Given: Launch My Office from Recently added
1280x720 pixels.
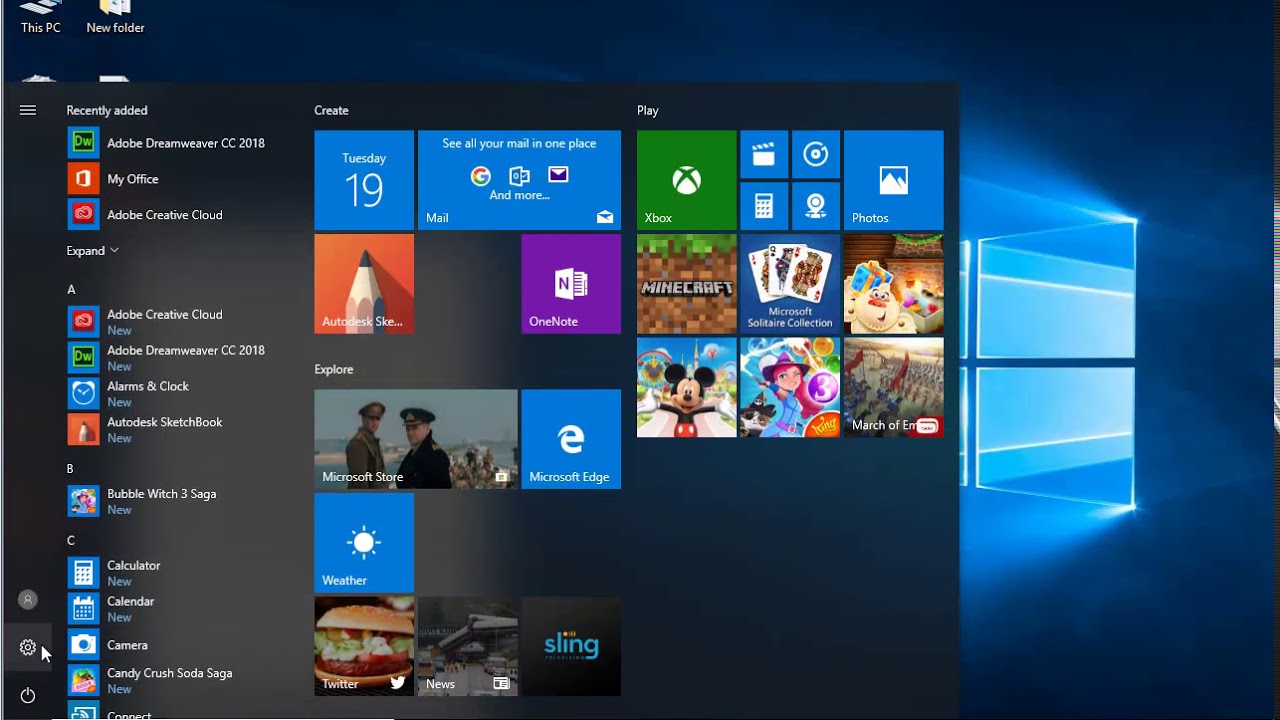Looking at the screenshot, I should (180, 179).
